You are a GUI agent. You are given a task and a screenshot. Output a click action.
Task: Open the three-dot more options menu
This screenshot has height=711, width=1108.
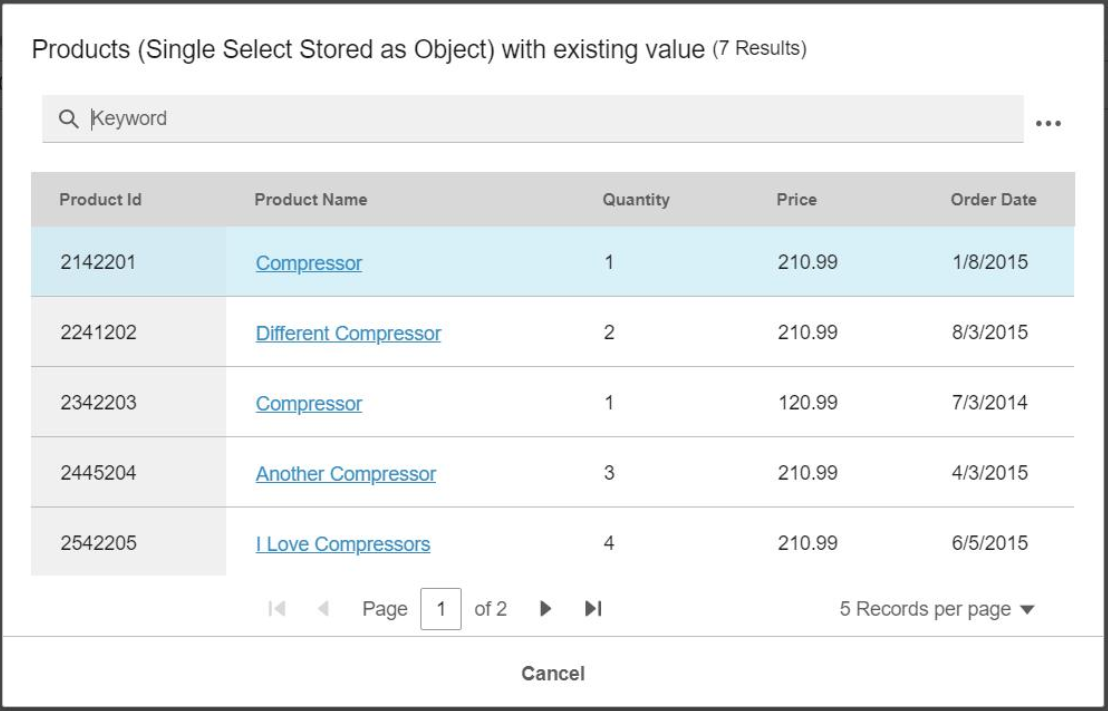tap(1048, 124)
